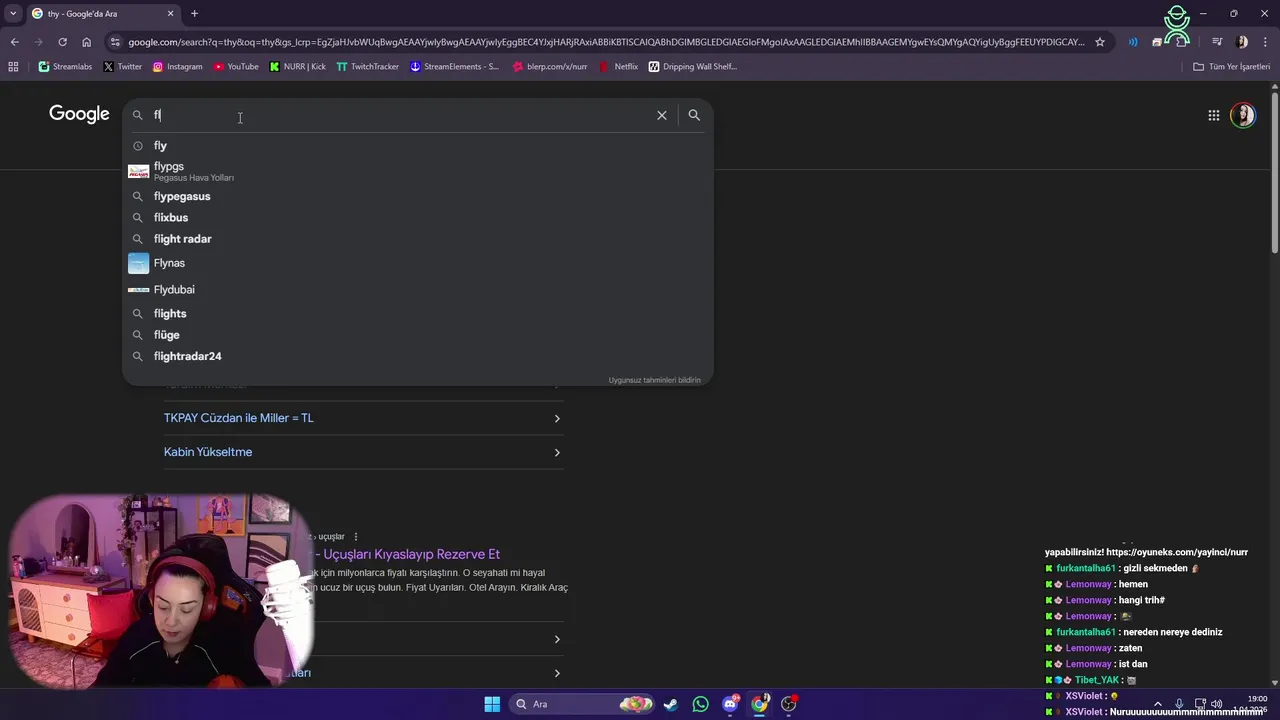
Task: Open WhatsApp from the taskbar
Action: coord(700,704)
